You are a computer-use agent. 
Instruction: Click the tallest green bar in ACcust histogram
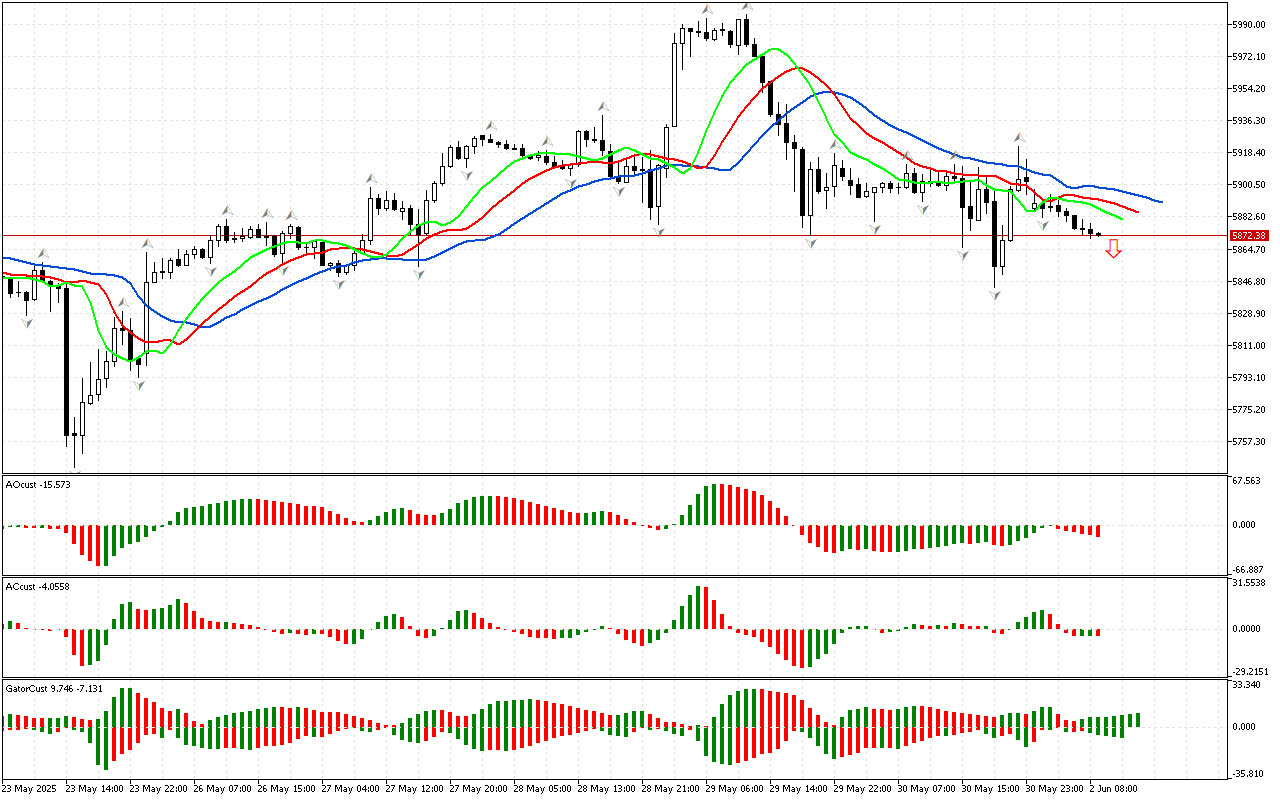(698, 607)
